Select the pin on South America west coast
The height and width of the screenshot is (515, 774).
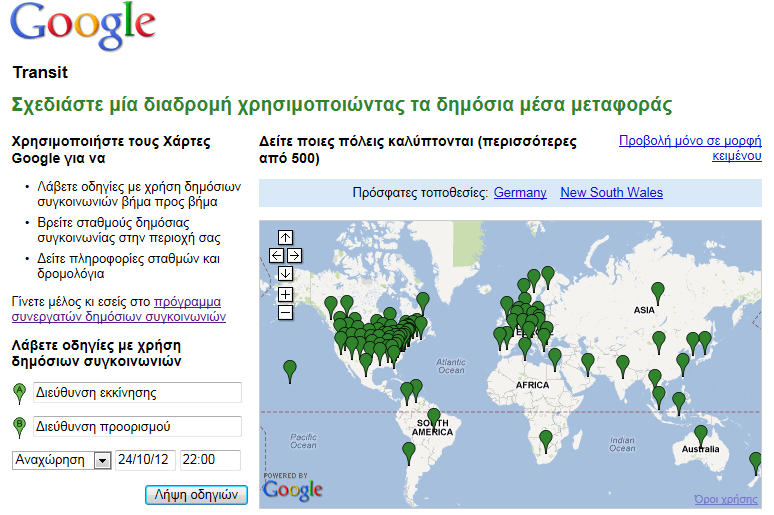409,452
